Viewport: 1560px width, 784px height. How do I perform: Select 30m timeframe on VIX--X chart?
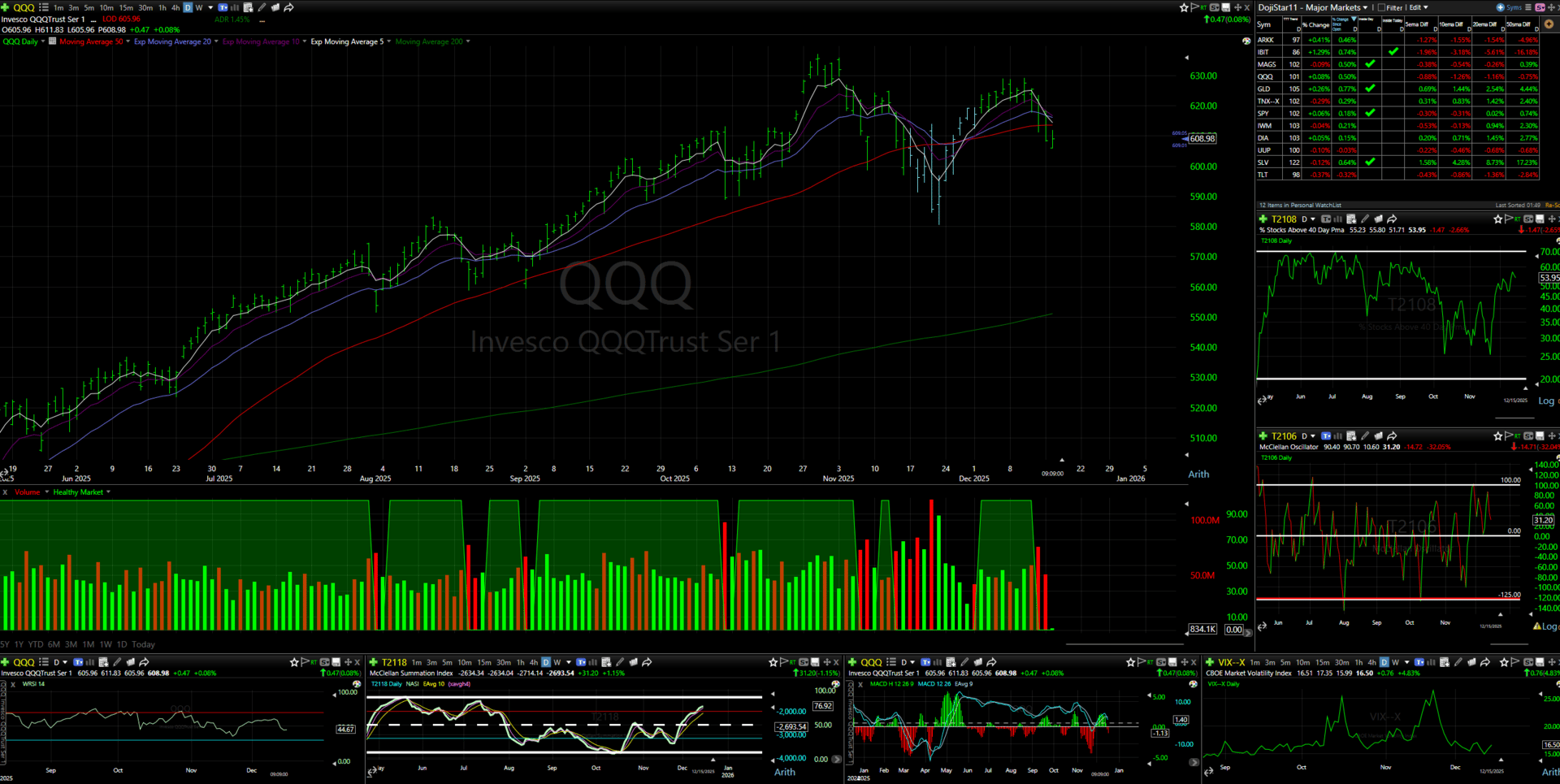click(x=1341, y=662)
